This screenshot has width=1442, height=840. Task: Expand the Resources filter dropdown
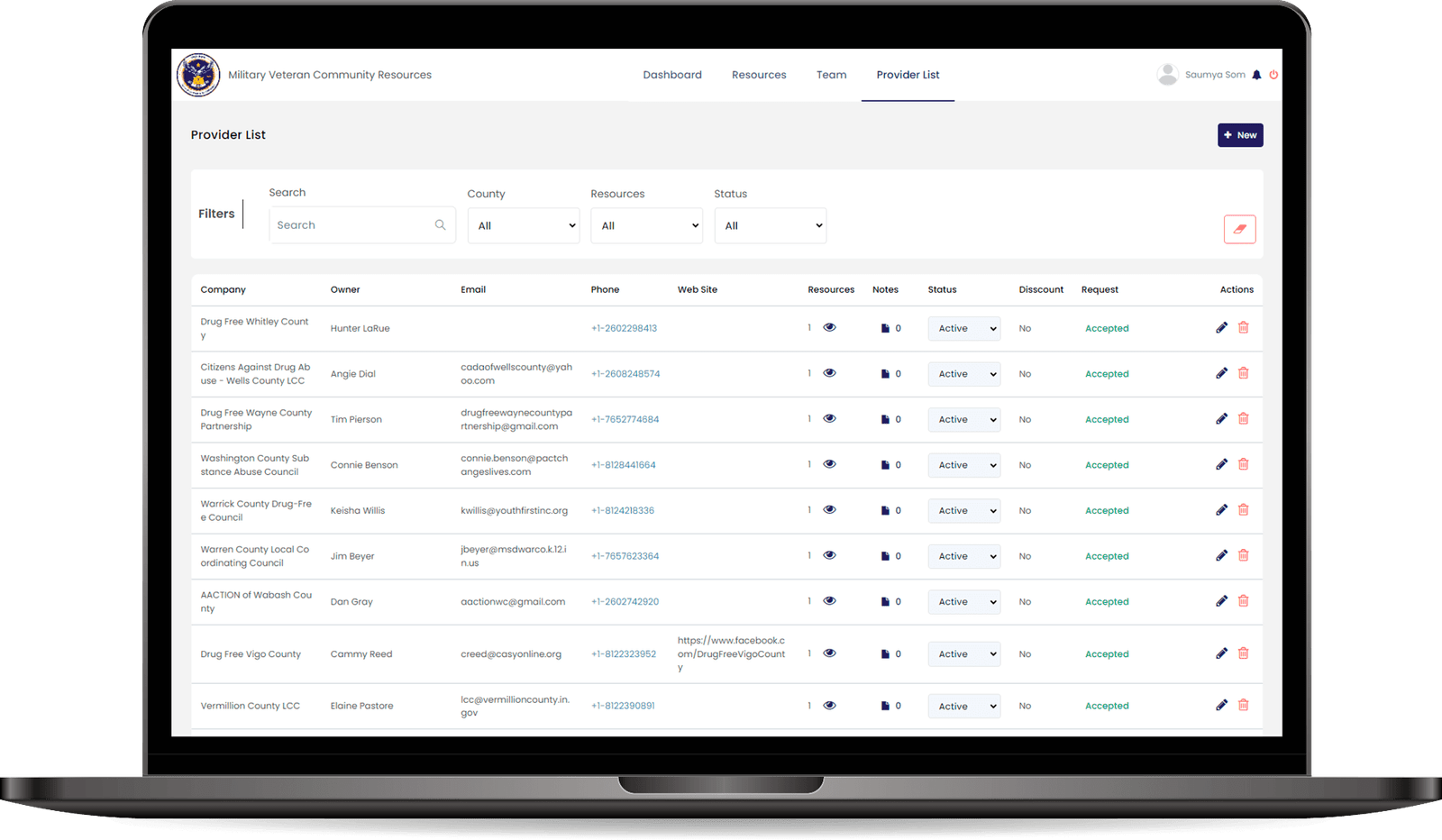pos(646,226)
